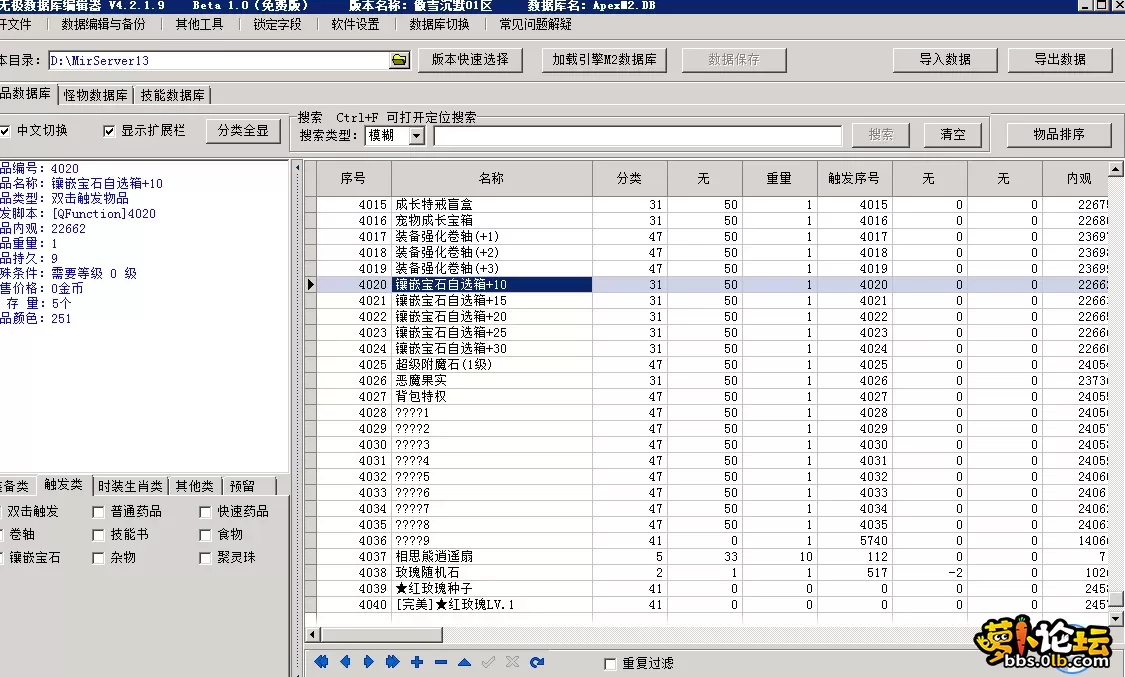The width and height of the screenshot is (1125, 677).
Task: Select the row 成长特戒盲盒
Action: click(712, 204)
